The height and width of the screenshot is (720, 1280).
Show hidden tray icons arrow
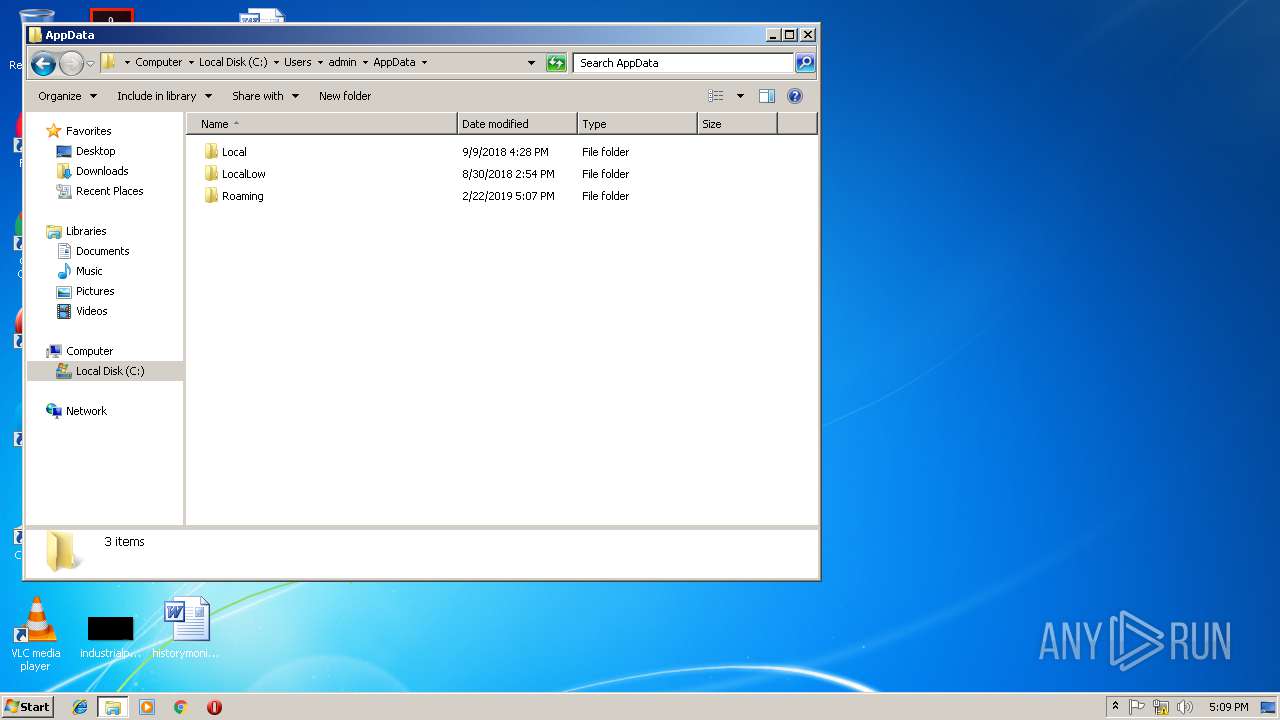[x=1115, y=706]
